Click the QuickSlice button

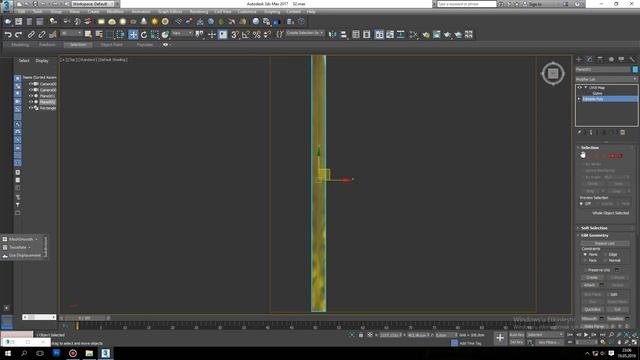click(x=593, y=309)
